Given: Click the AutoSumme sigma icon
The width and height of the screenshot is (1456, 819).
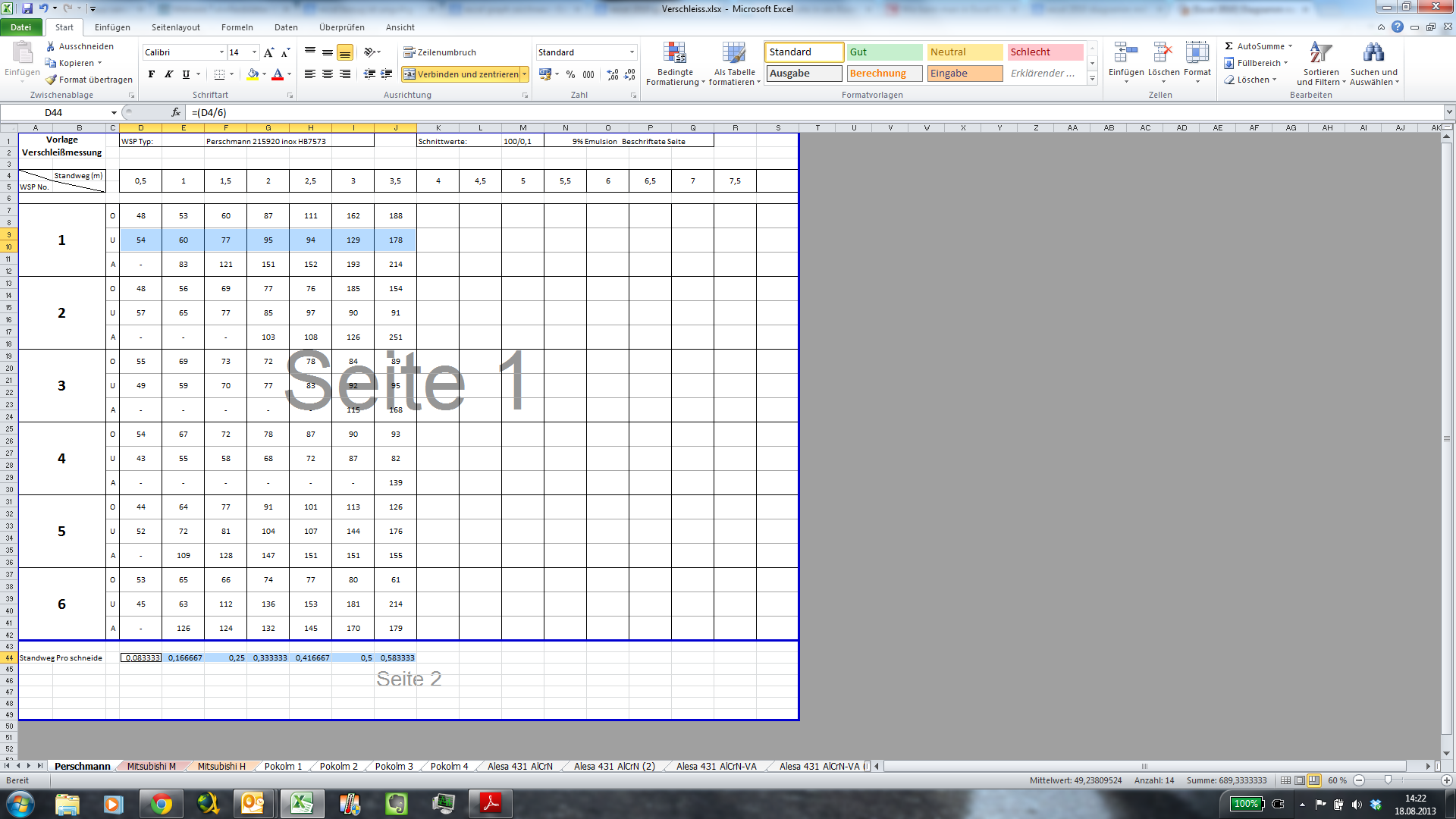Looking at the screenshot, I should pos(1228,46).
